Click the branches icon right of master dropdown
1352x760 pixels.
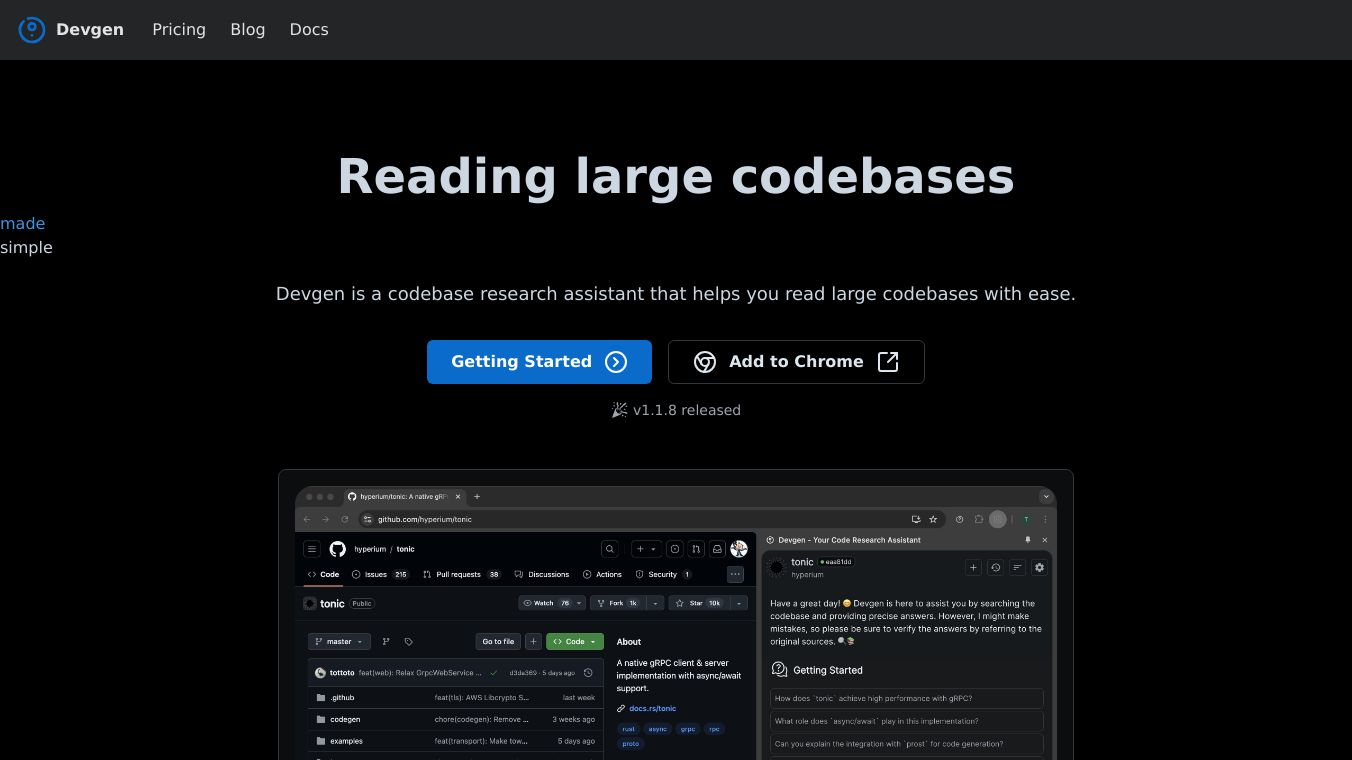coord(386,642)
